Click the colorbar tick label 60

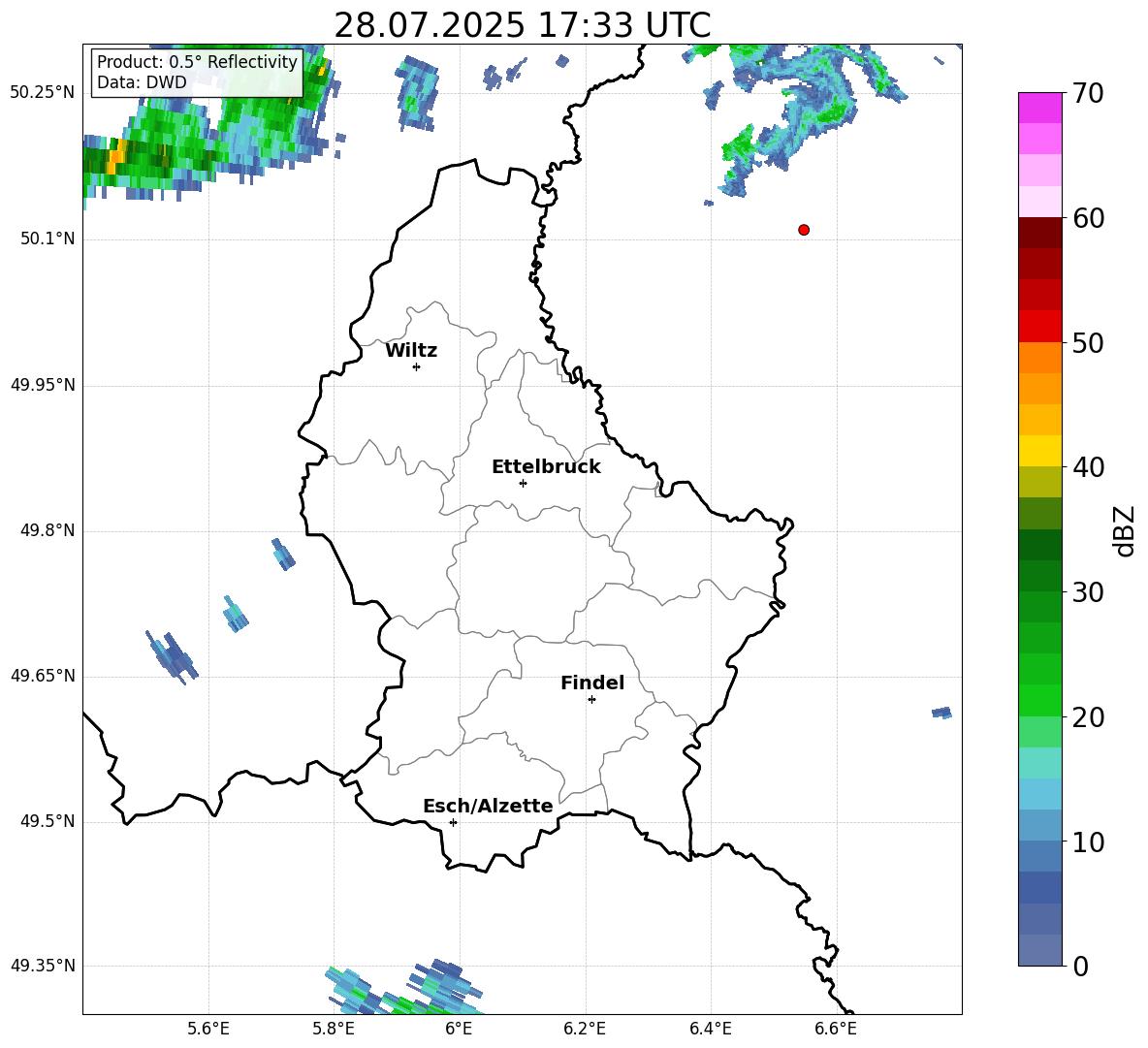[1088, 218]
